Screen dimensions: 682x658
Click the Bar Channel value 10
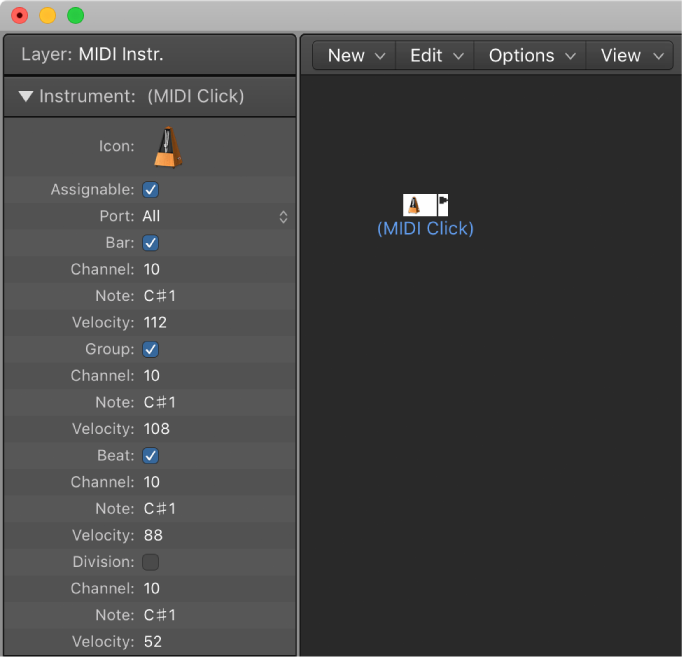[152, 270]
